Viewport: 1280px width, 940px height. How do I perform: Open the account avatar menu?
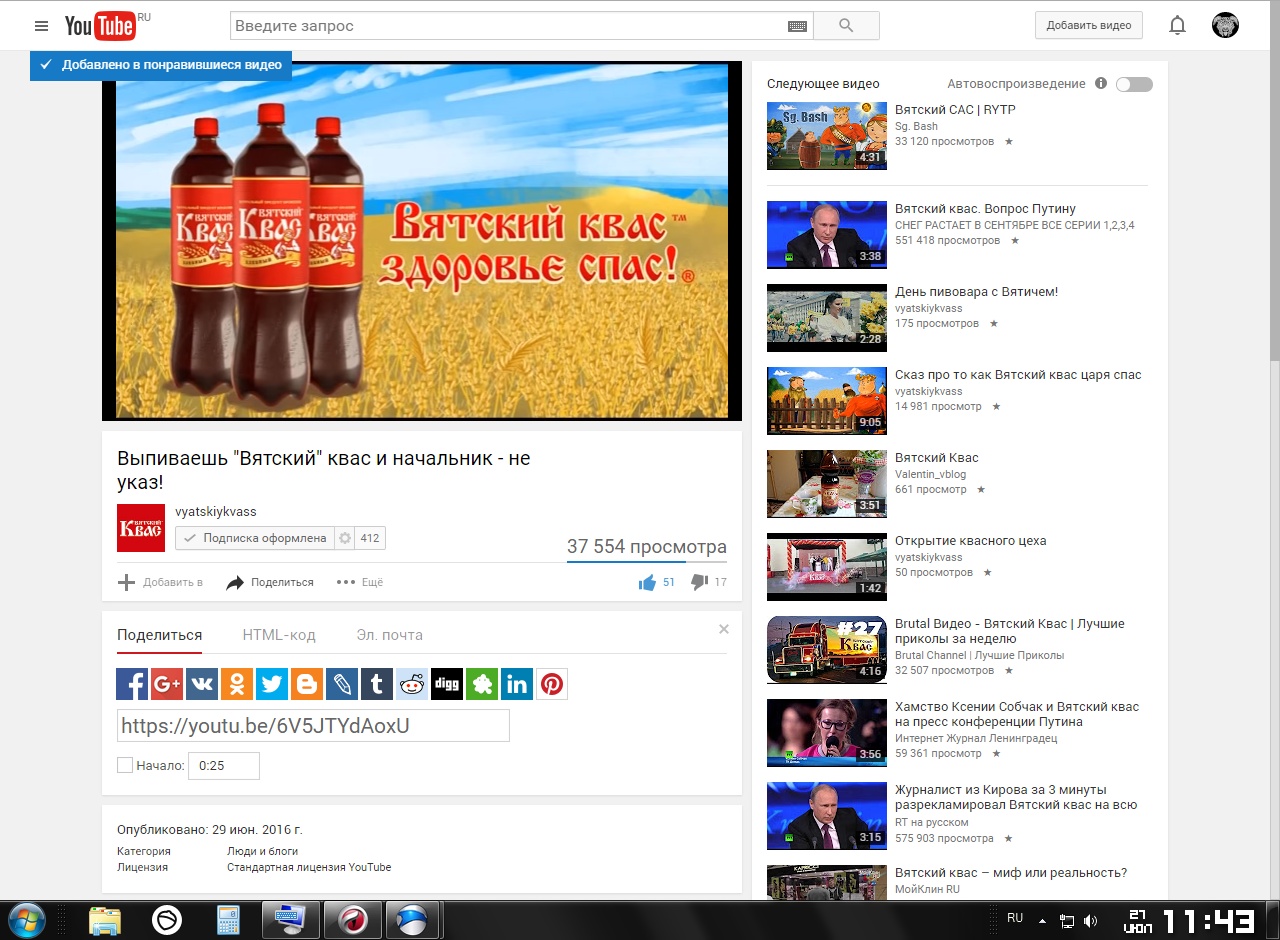(x=1225, y=26)
